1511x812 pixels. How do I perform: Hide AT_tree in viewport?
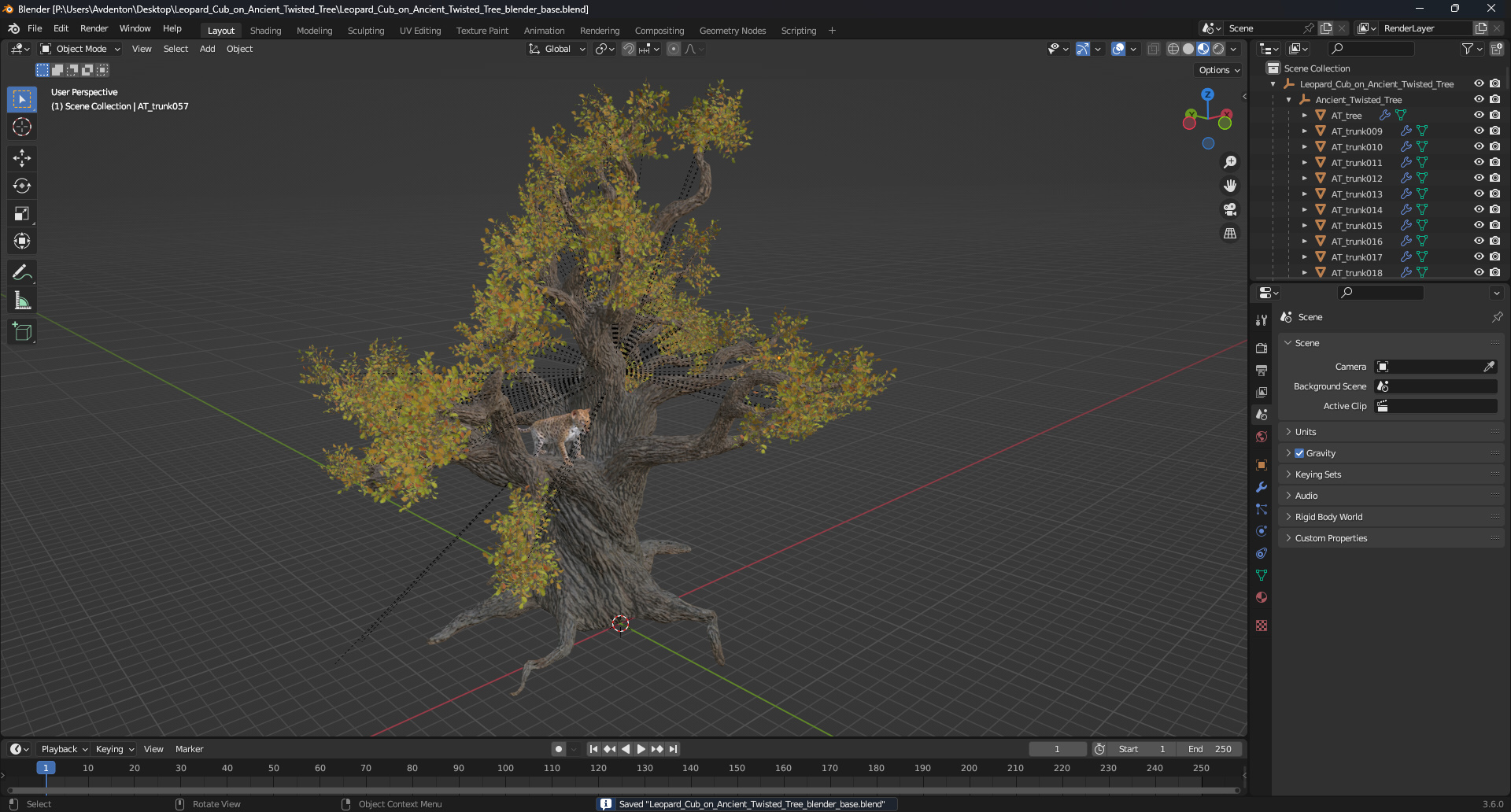pos(1479,115)
